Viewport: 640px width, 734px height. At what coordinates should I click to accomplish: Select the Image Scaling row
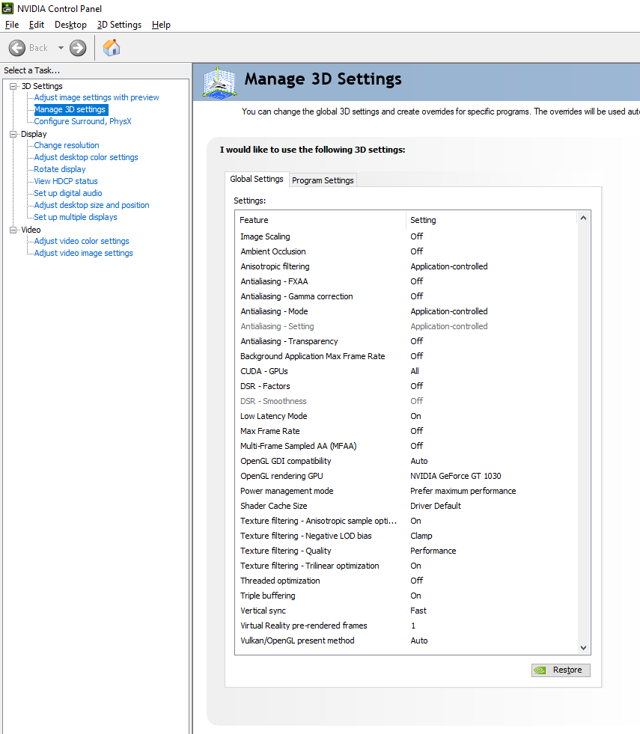point(406,236)
